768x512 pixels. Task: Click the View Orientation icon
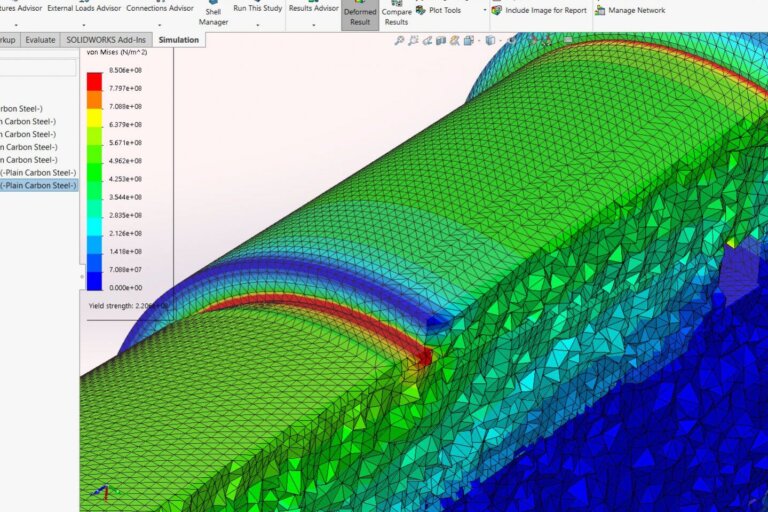469,41
